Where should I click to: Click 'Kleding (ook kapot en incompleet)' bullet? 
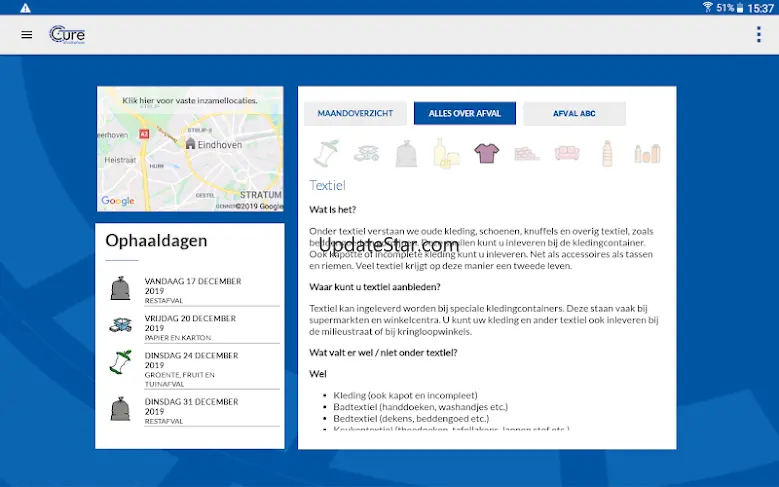click(x=405, y=395)
